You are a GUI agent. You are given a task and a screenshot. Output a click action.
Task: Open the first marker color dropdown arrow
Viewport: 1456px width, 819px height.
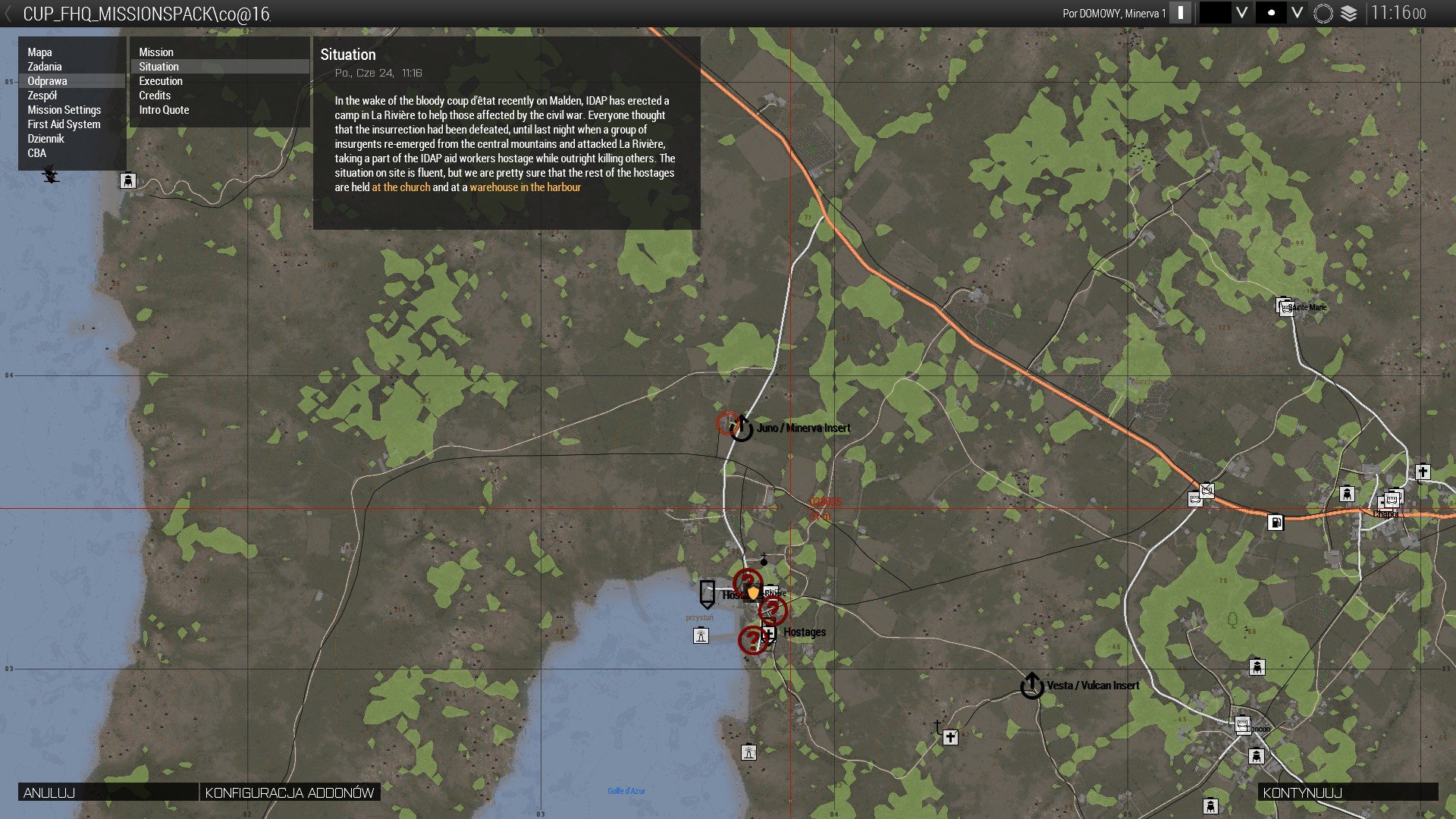pos(1242,13)
